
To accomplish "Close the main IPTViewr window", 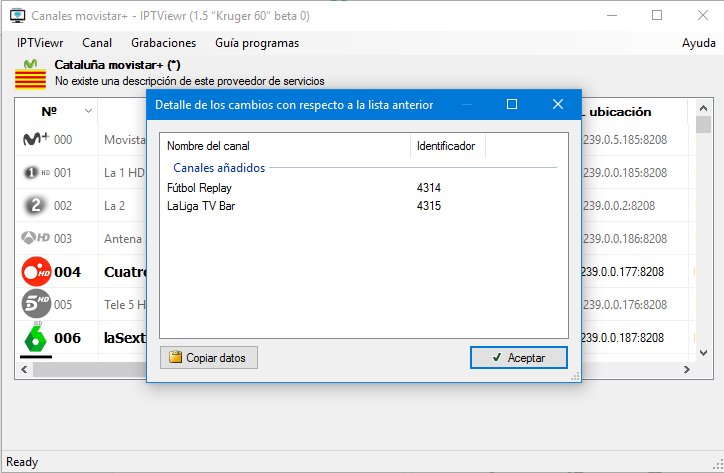I will pyautogui.click(x=702, y=15).
